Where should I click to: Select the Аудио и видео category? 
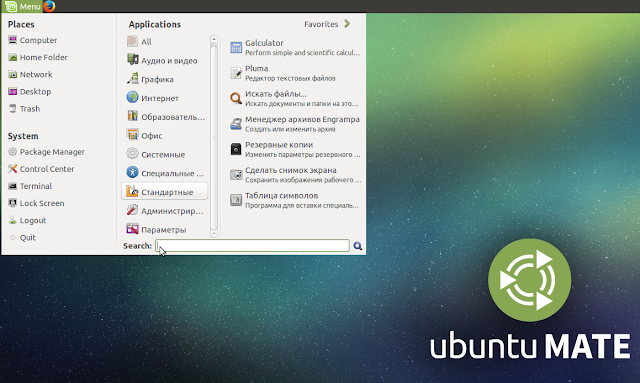click(x=164, y=60)
